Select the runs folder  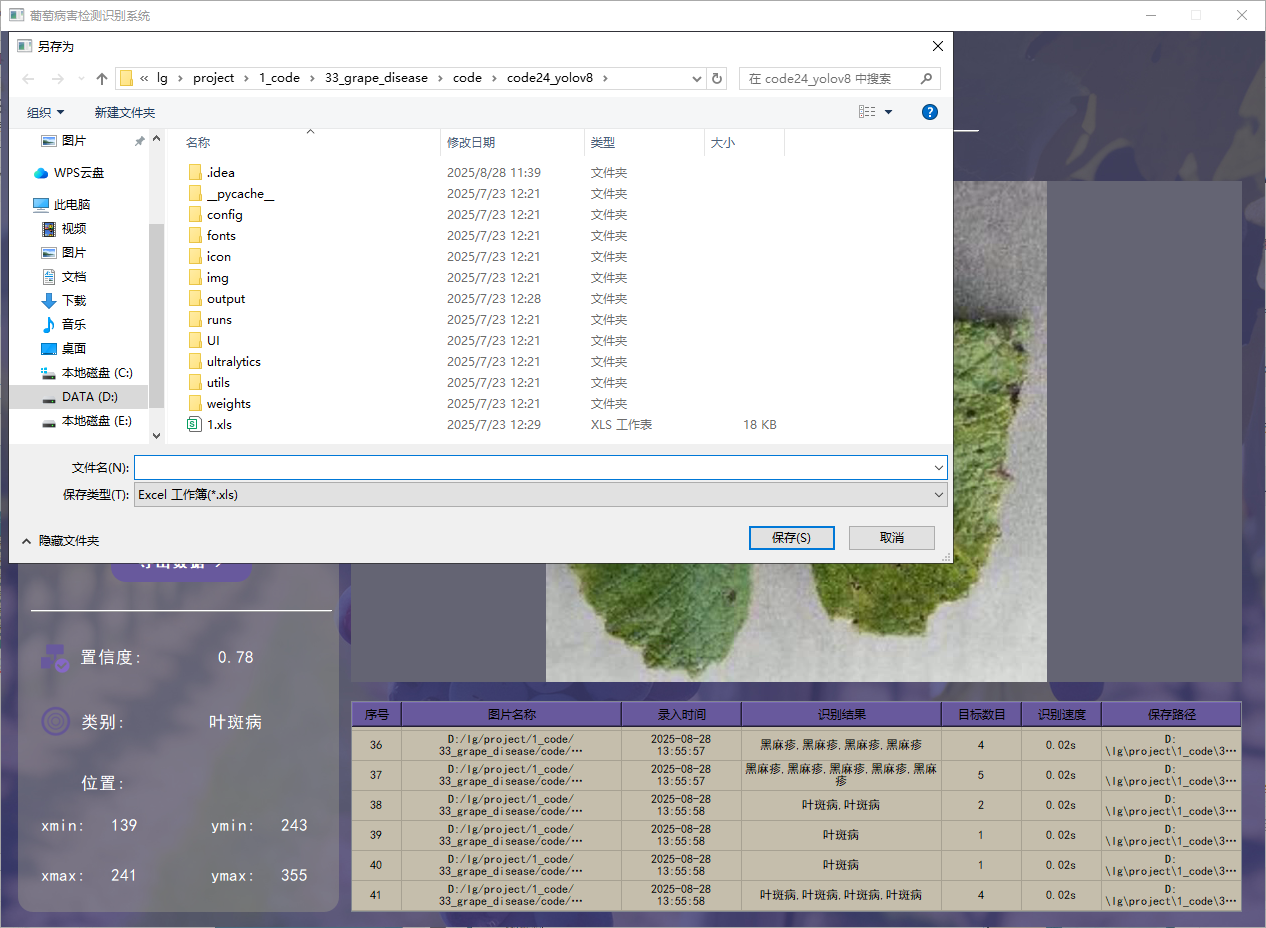tap(210, 320)
